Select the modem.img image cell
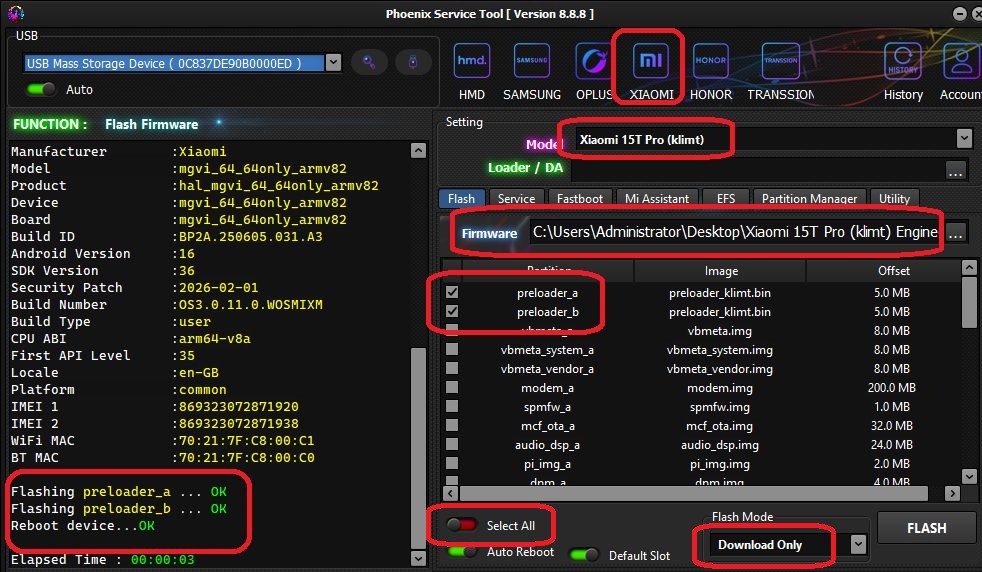982x572 pixels. 720,388
